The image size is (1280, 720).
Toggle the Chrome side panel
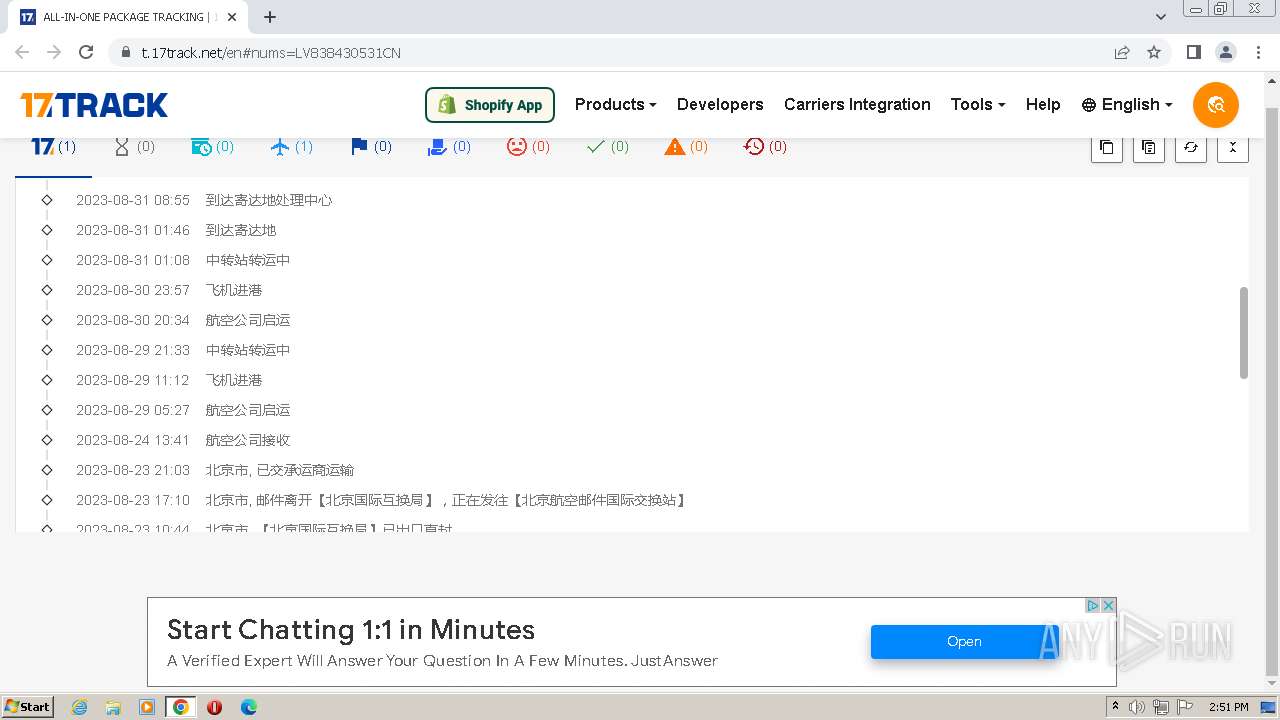(1193, 52)
